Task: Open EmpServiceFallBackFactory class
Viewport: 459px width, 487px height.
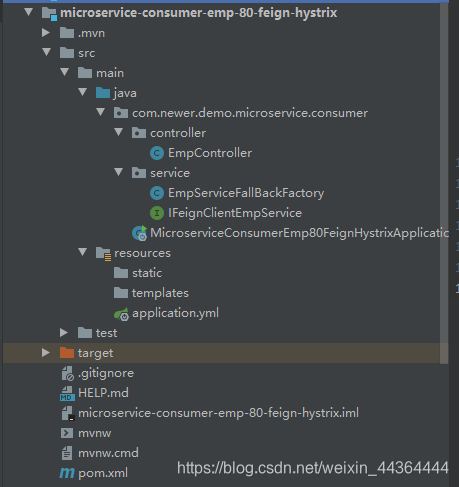Action: [x=246, y=193]
